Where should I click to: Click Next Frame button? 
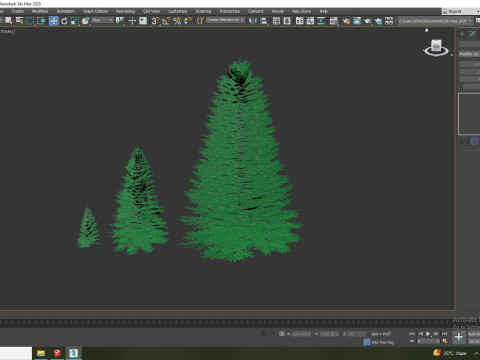(x=436, y=334)
